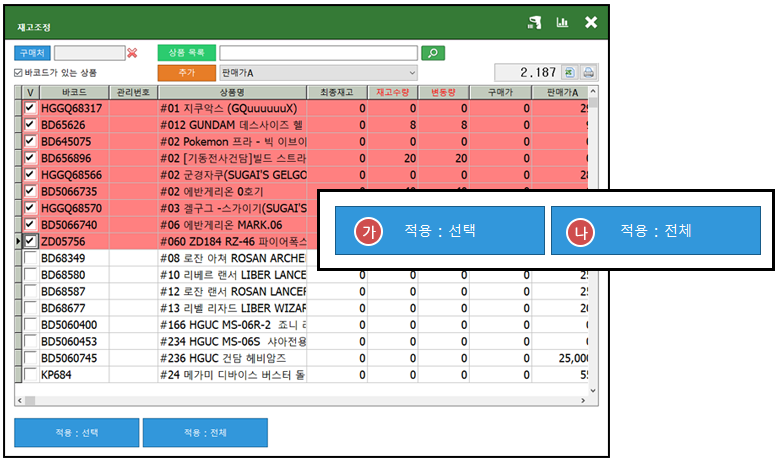
Task: Sort by the 구매가 column header
Action: coord(501,92)
